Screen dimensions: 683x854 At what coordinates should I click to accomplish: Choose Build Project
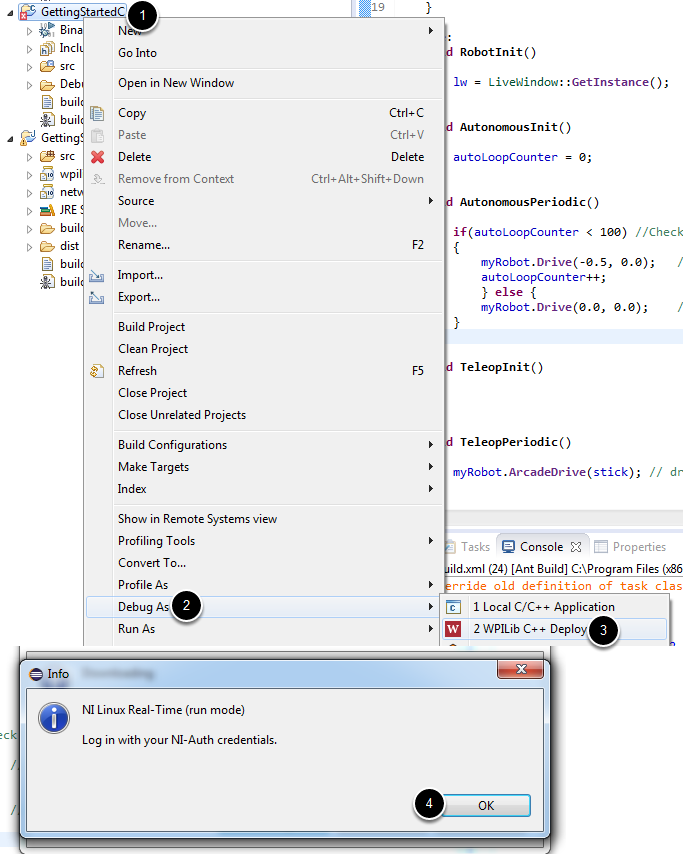264,327
